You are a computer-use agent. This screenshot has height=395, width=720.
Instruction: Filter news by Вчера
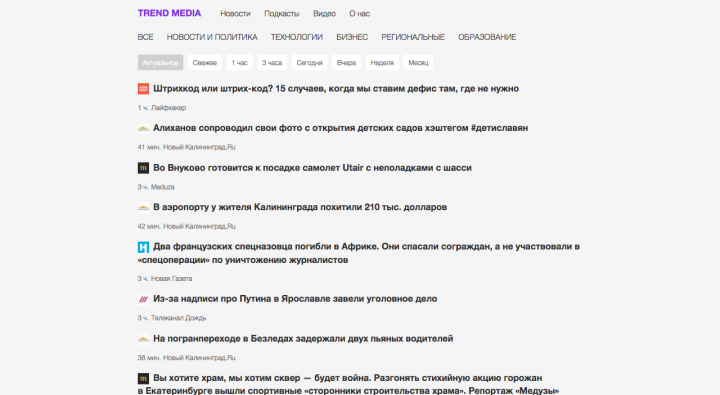(346, 62)
